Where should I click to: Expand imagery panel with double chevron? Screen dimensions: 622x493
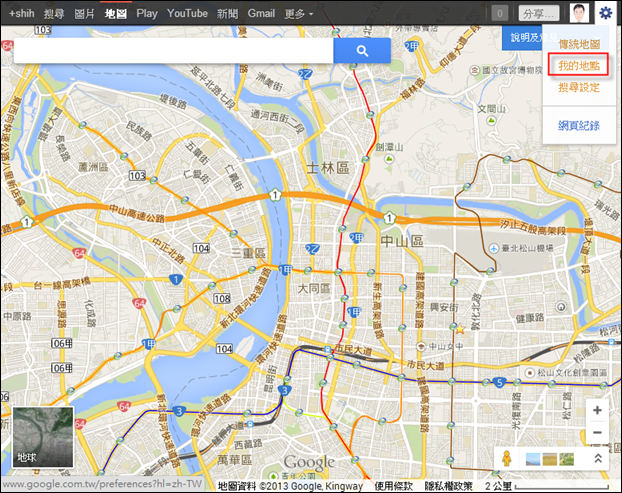point(598,458)
